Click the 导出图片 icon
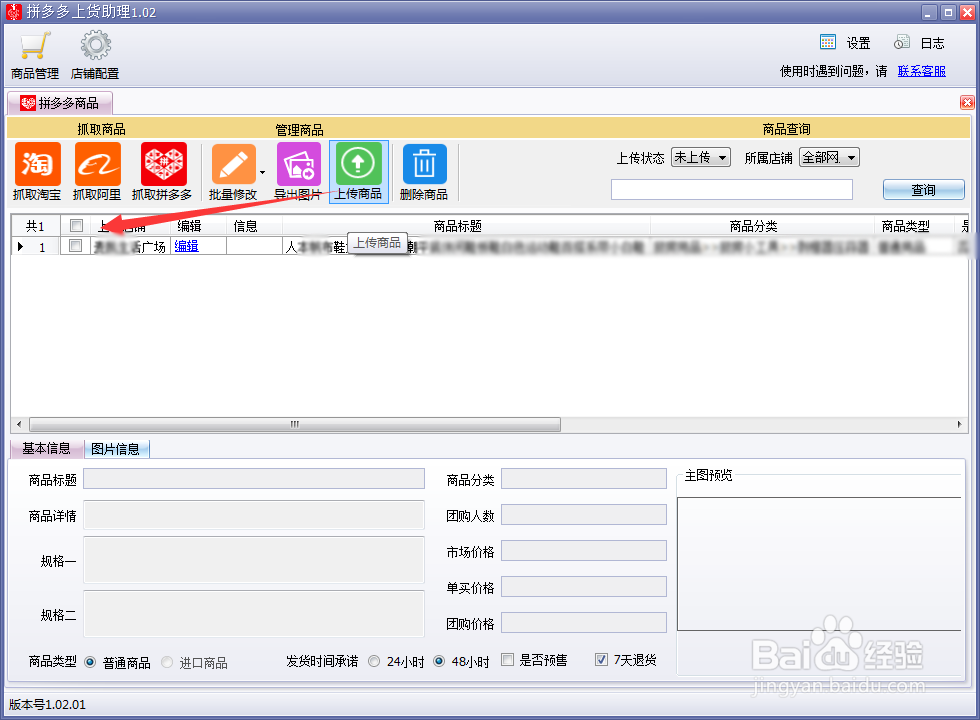 (299, 164)
